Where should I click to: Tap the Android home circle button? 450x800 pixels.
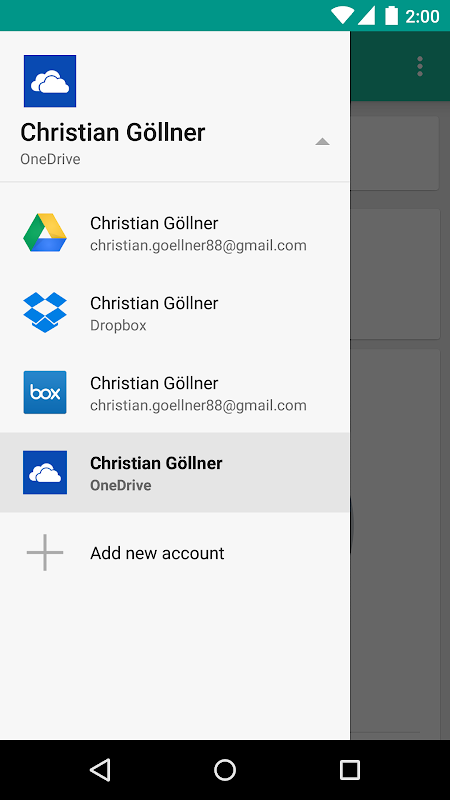225,770
